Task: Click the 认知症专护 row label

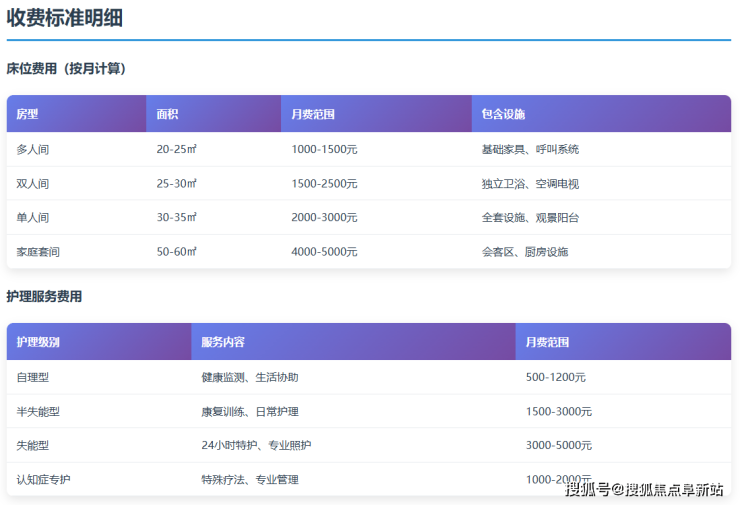Action: pos(44,480)
